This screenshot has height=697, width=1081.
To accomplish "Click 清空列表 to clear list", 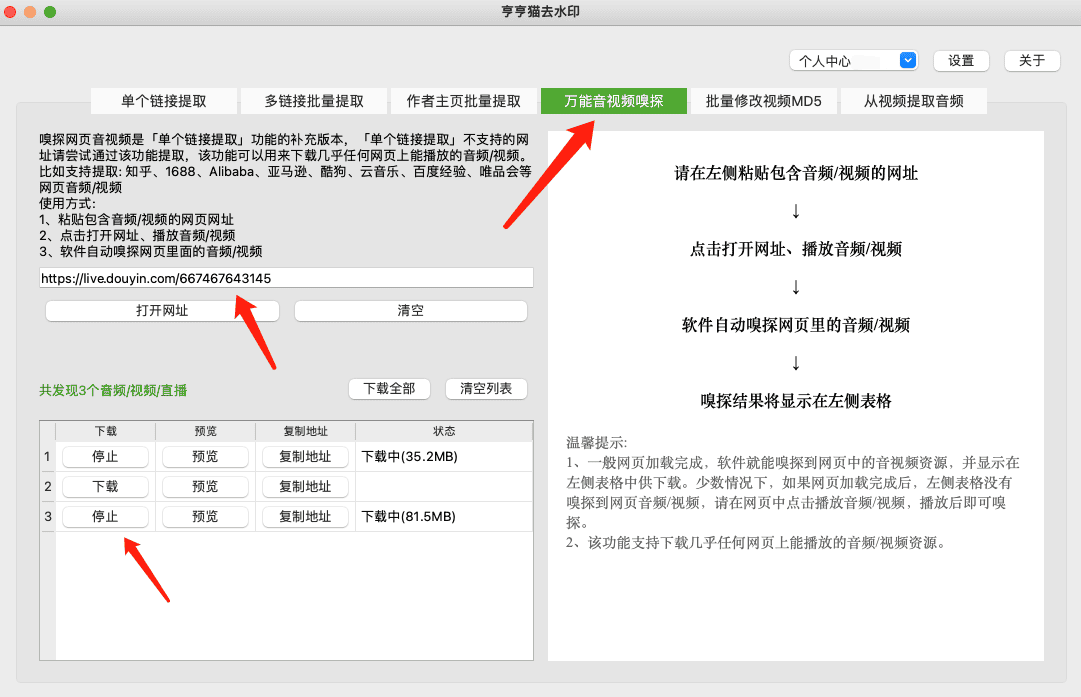I will [x=486, y=389].
